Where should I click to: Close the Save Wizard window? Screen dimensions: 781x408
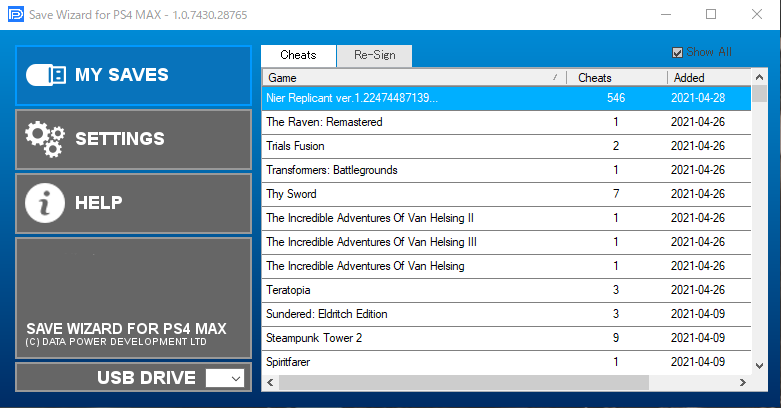[757, 14]
